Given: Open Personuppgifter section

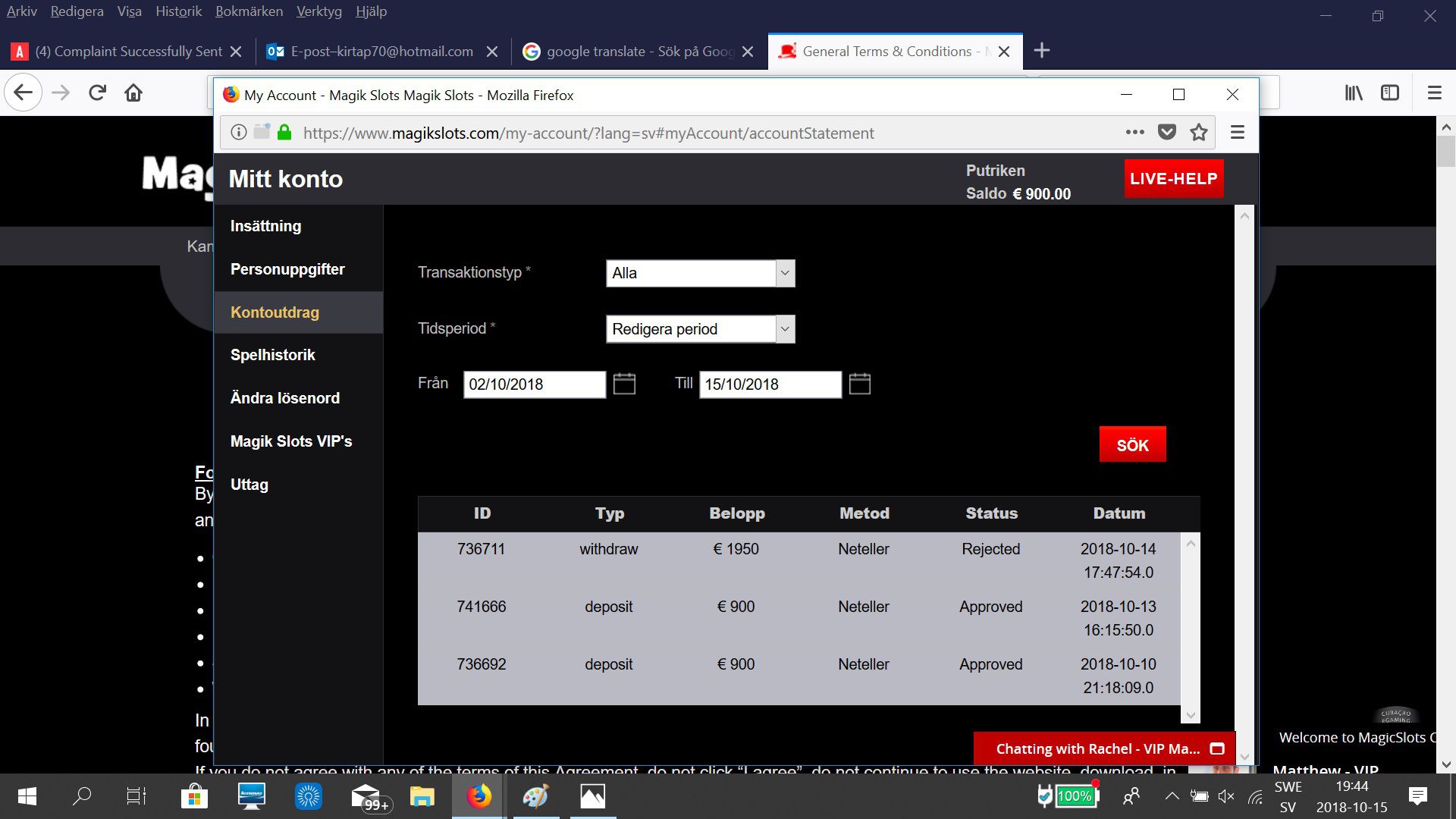Looking at the screenshot, I should (x=287, y=269).
